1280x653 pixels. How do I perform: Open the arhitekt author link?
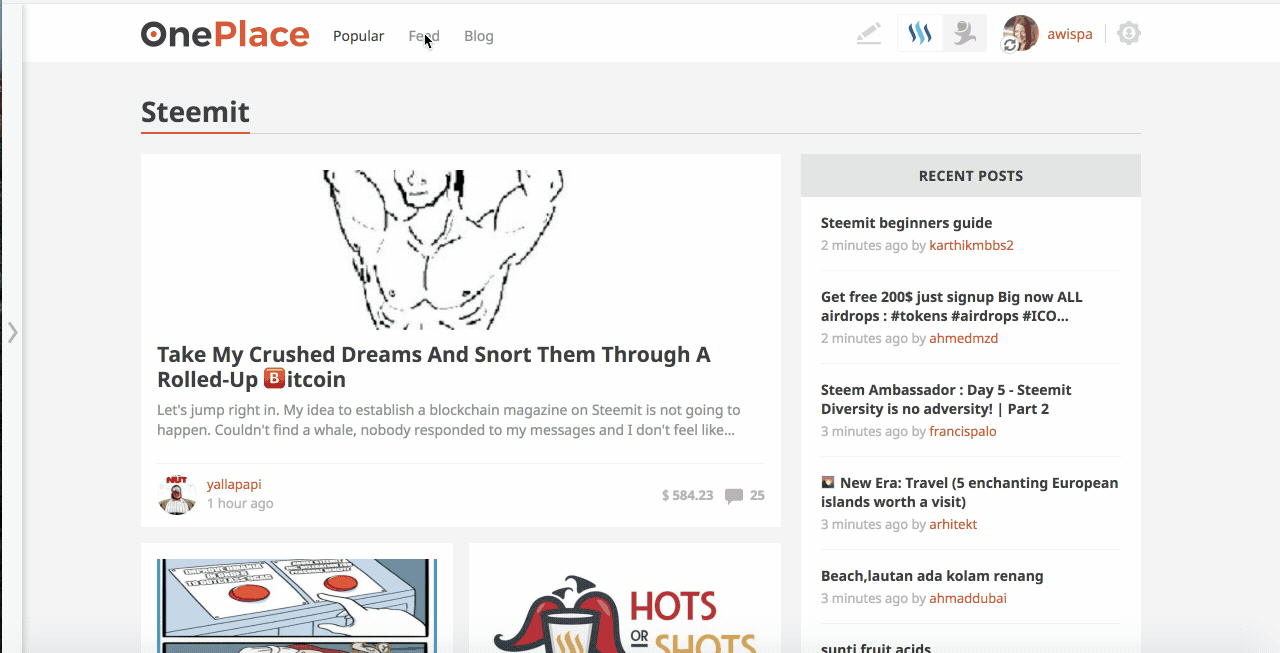953,524
